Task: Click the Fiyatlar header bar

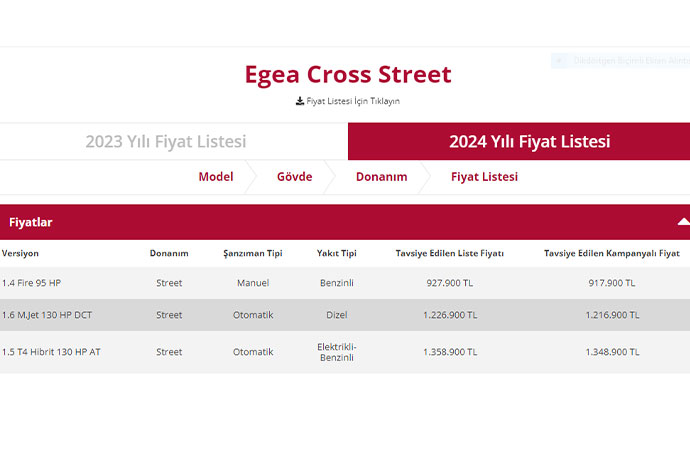Action: (x=300, y=222)
